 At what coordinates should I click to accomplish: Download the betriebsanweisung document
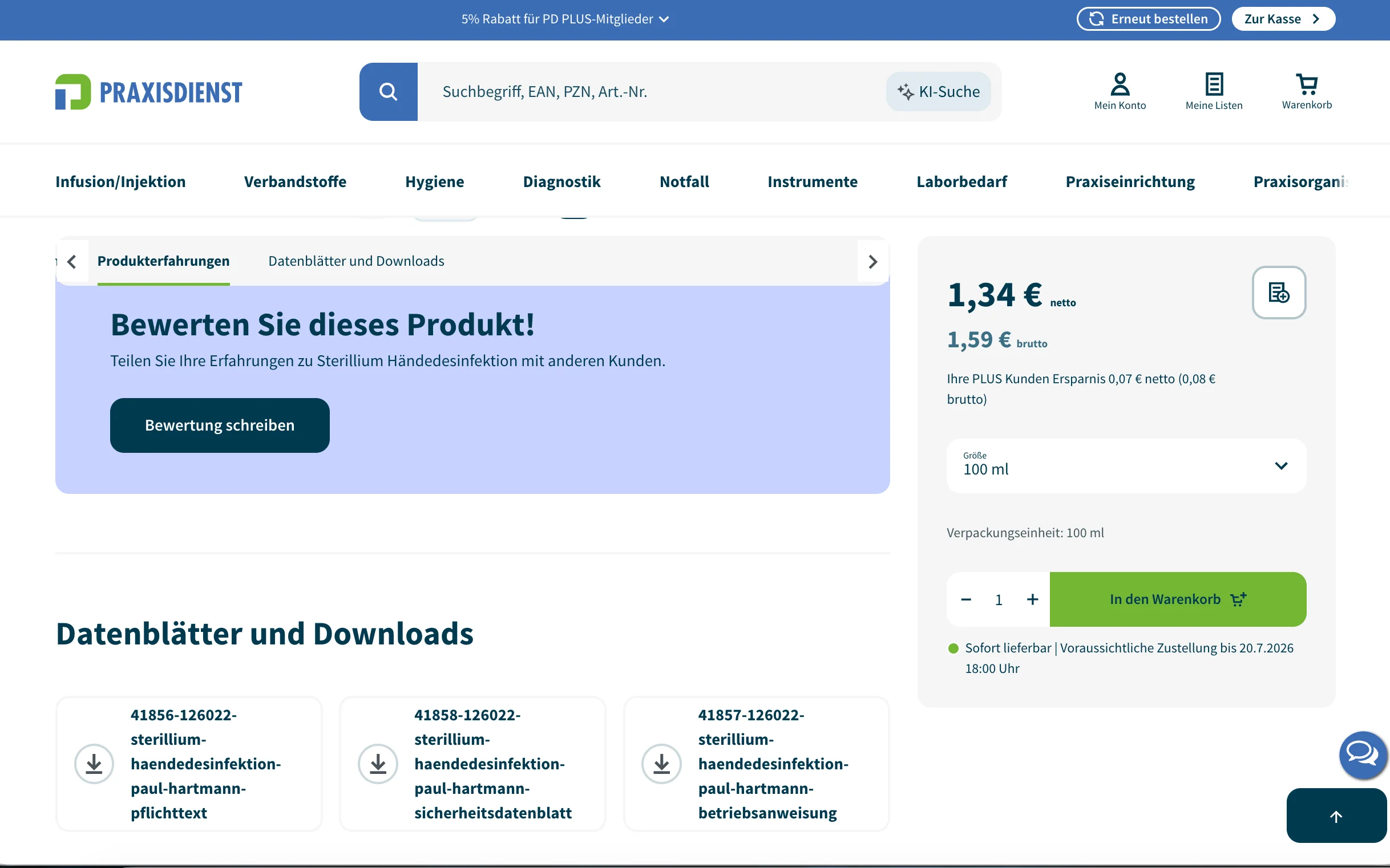(662, 764)
